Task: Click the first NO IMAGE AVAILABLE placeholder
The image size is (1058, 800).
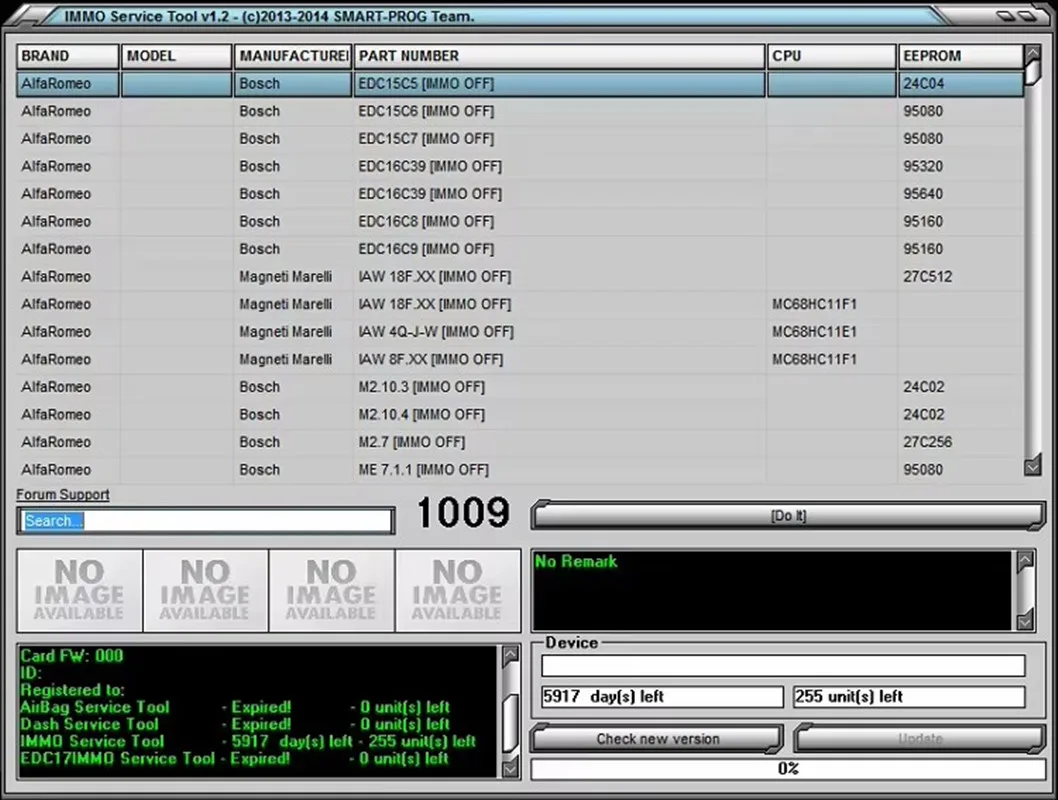Action: coord(78,589)
